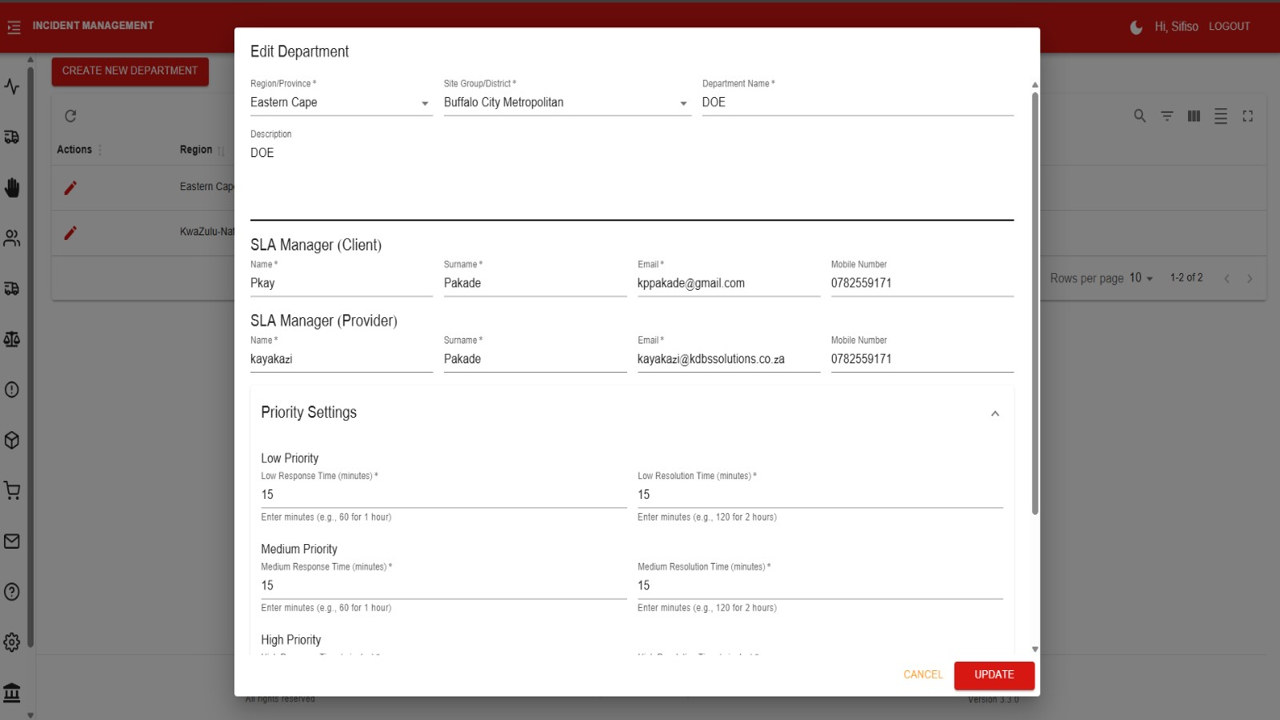Open table filter icon
This screenshot has width=1280, height=720.
[1167, 116]
